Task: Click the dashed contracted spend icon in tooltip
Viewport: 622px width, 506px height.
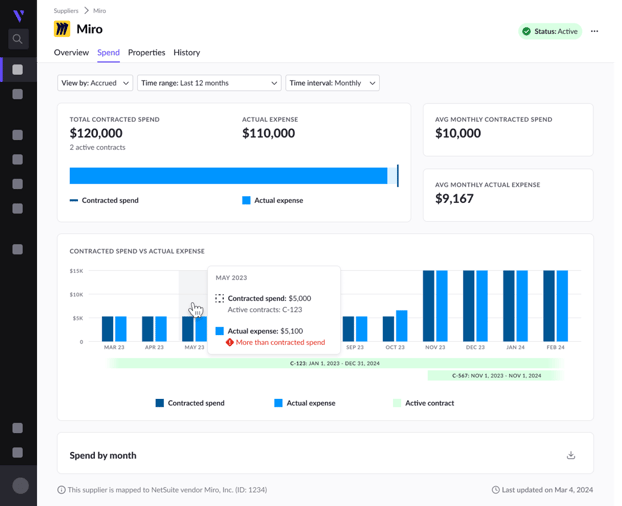Action: 219,298
